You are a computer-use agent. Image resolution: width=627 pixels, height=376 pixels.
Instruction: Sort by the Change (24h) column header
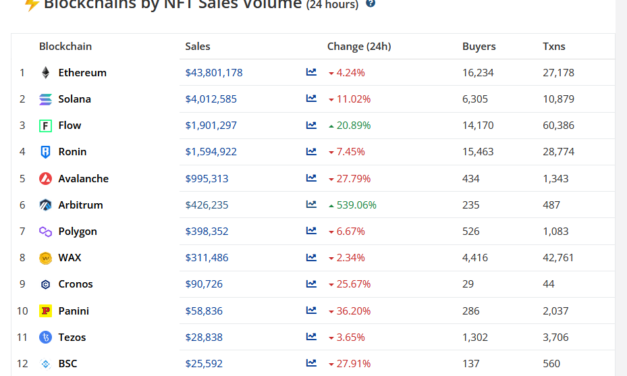[359, 46]
